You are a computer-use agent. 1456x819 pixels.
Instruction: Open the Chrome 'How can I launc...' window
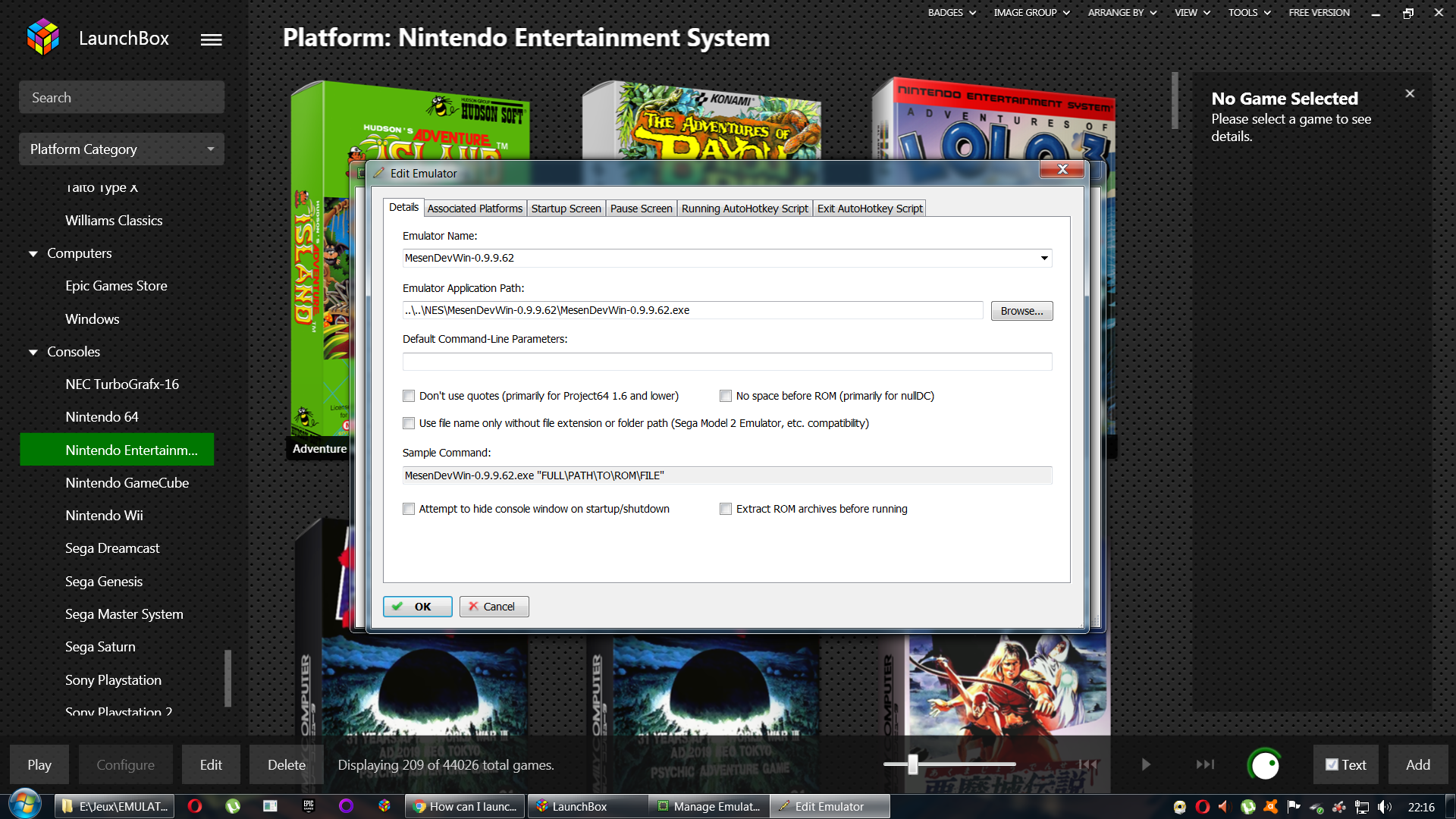466,806
